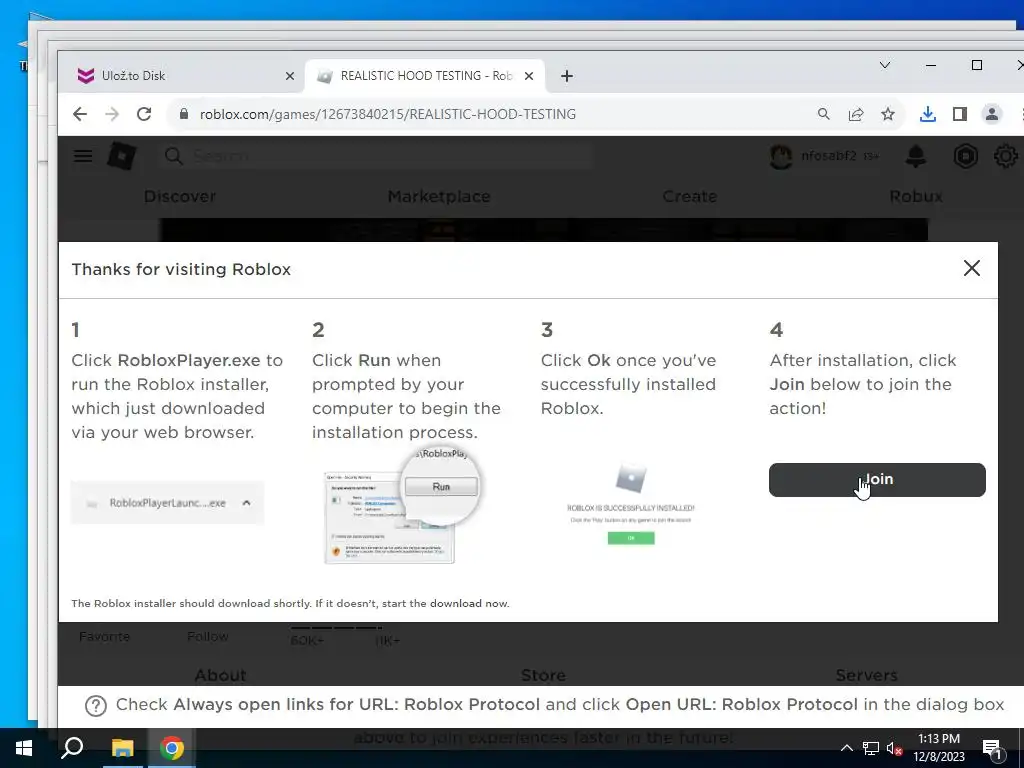Image resolution: width=1024 pixels, height=768 pixels.
Task: Open Chrome downloads tray
Action: click(927, 114)
